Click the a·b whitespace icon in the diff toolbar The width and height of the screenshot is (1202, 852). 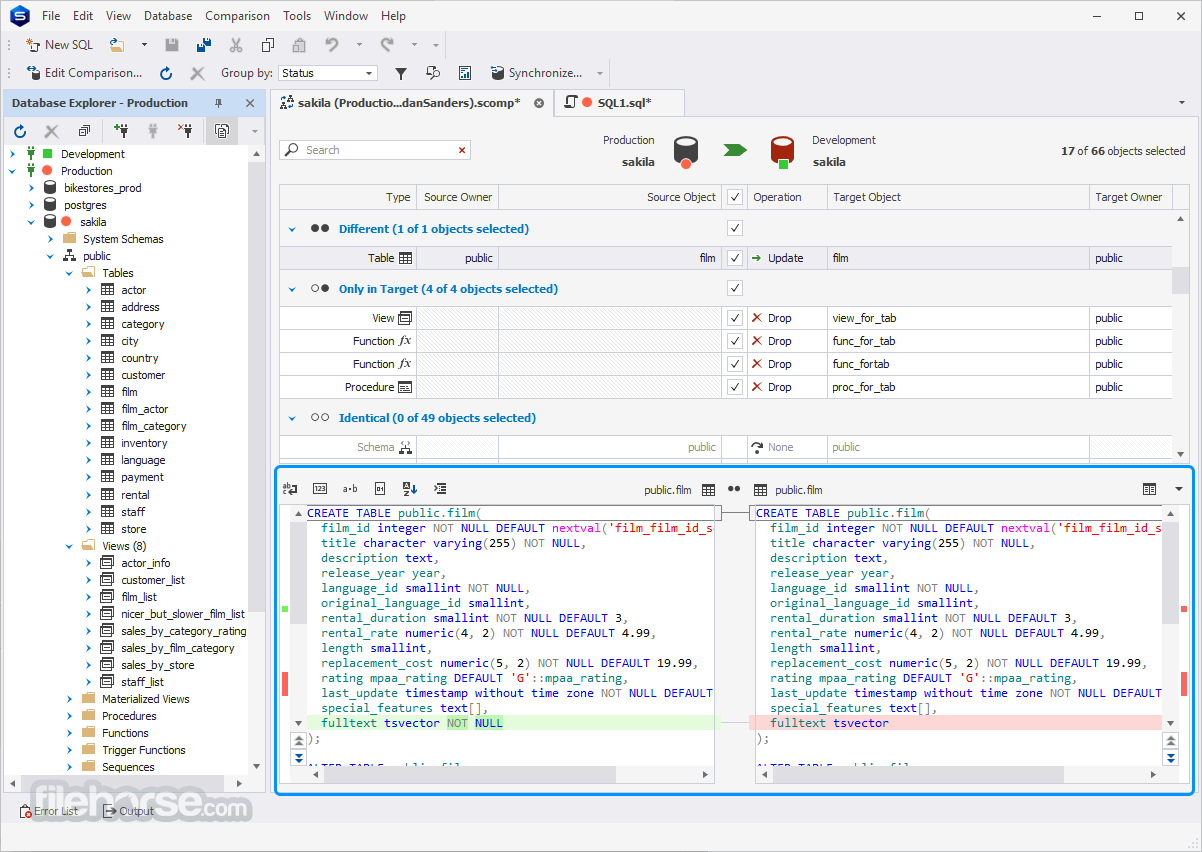pos(350,489)
